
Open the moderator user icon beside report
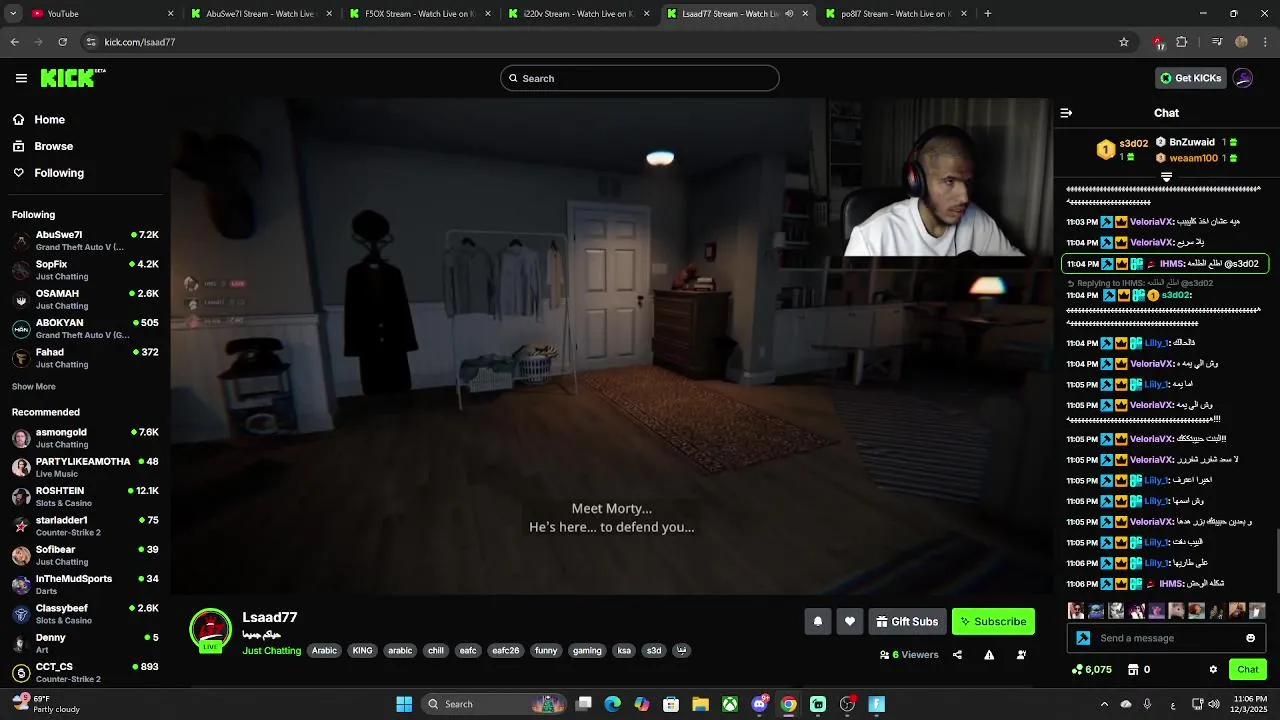point(1021,655)
